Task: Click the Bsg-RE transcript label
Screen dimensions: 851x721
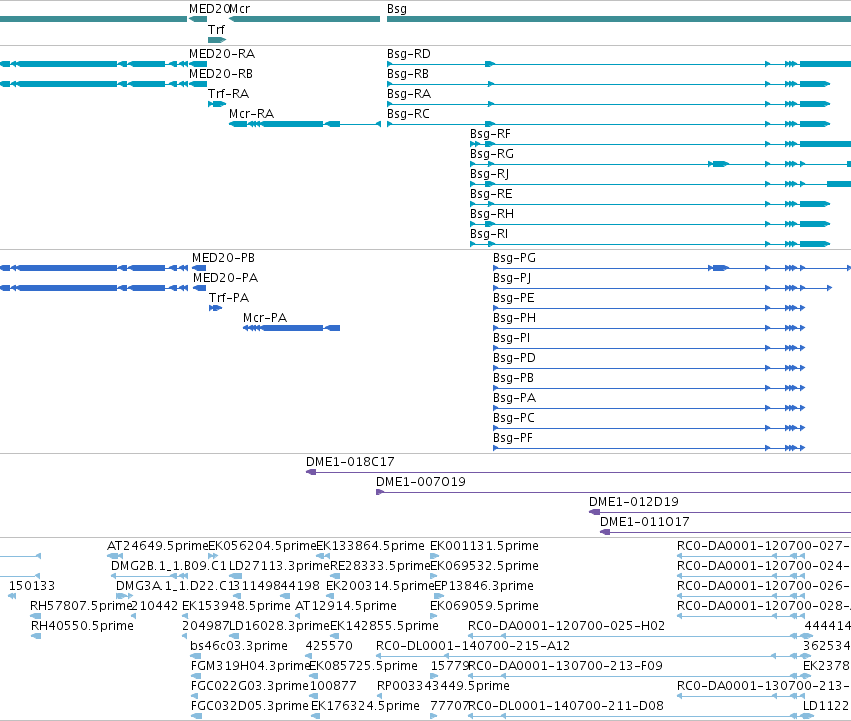Action: click(491, 194)
